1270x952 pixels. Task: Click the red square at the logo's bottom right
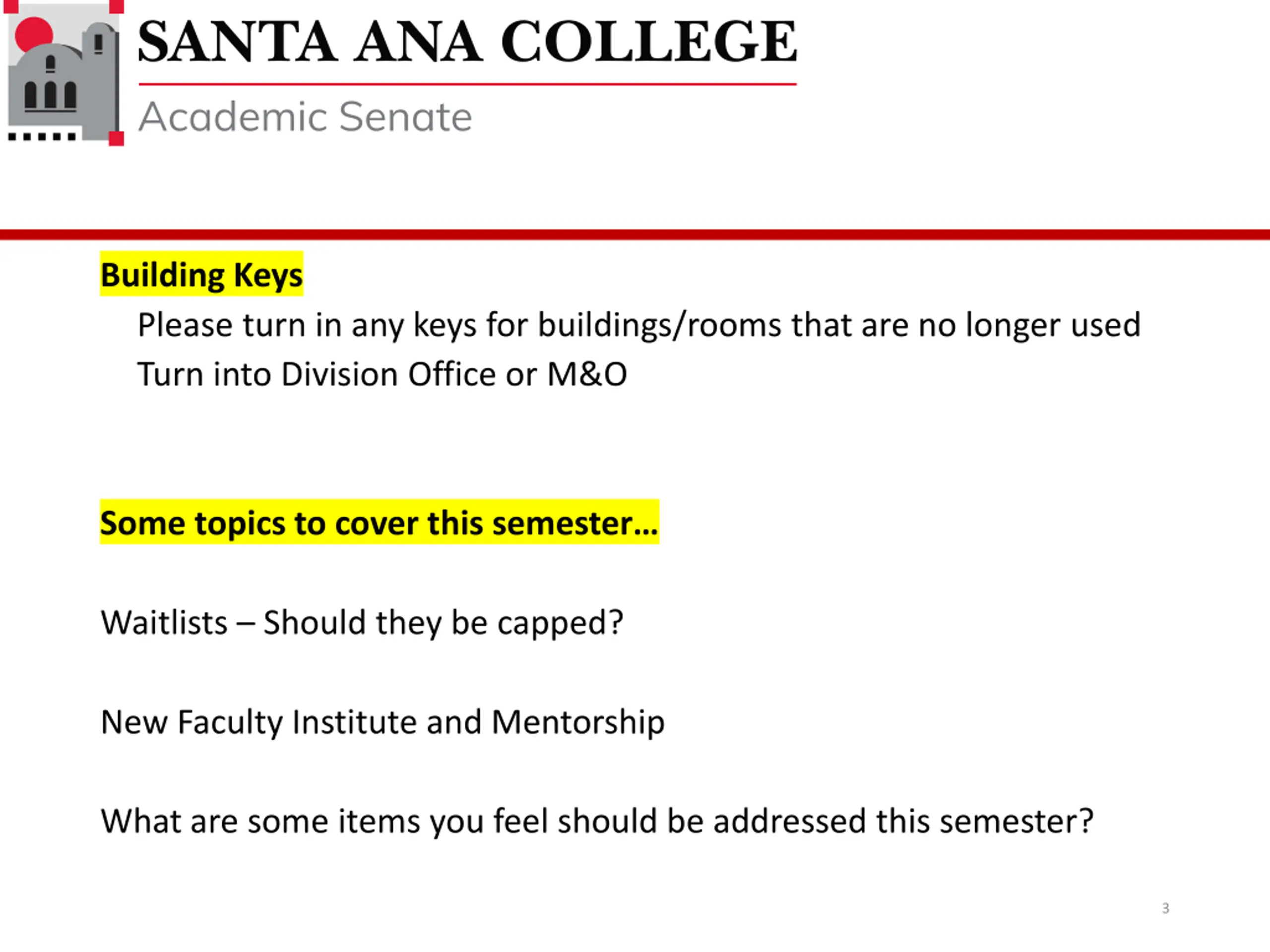click(117, 138)
